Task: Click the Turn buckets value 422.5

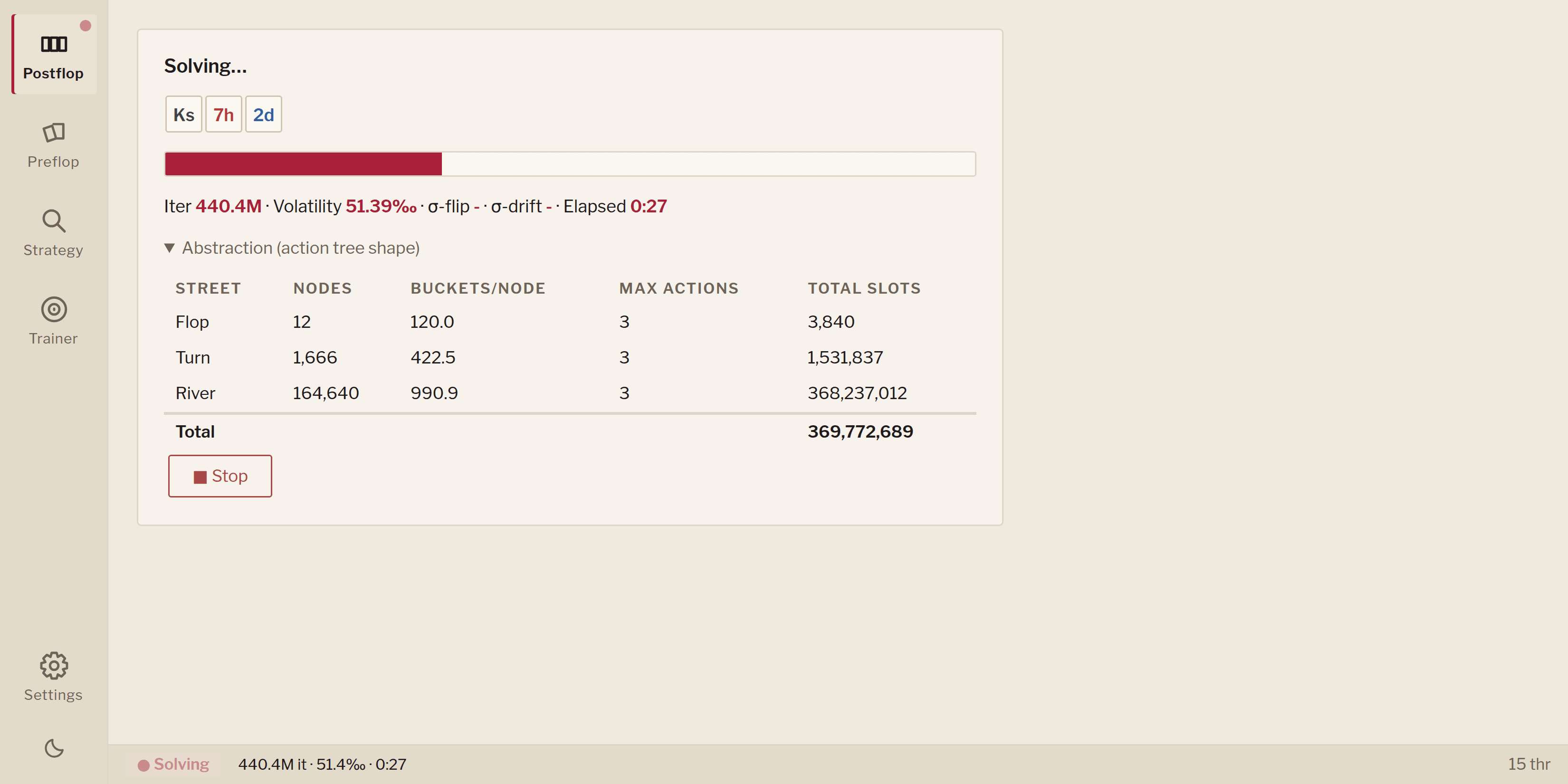Action: click(x=433, y=357)
